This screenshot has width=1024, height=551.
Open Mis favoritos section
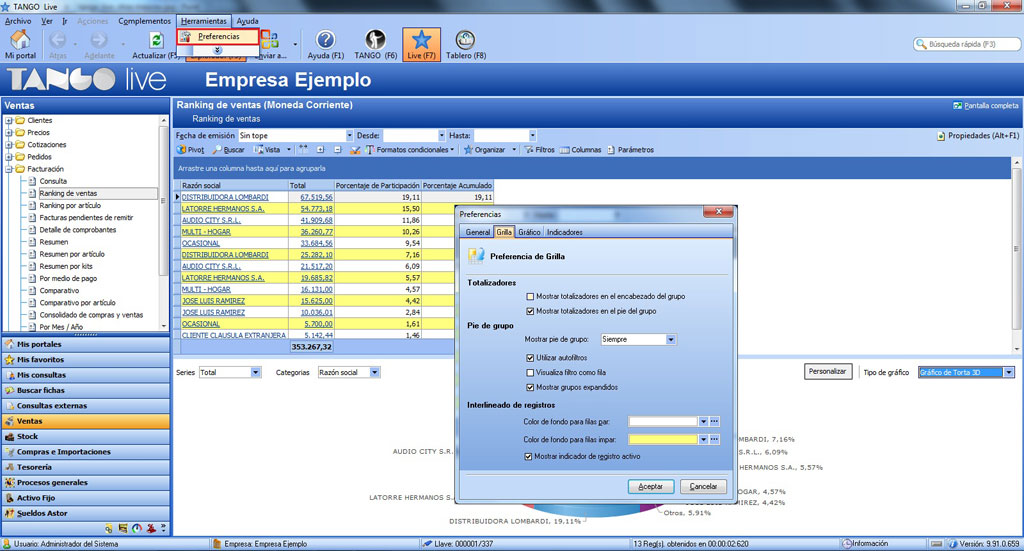tap(86, 360)
